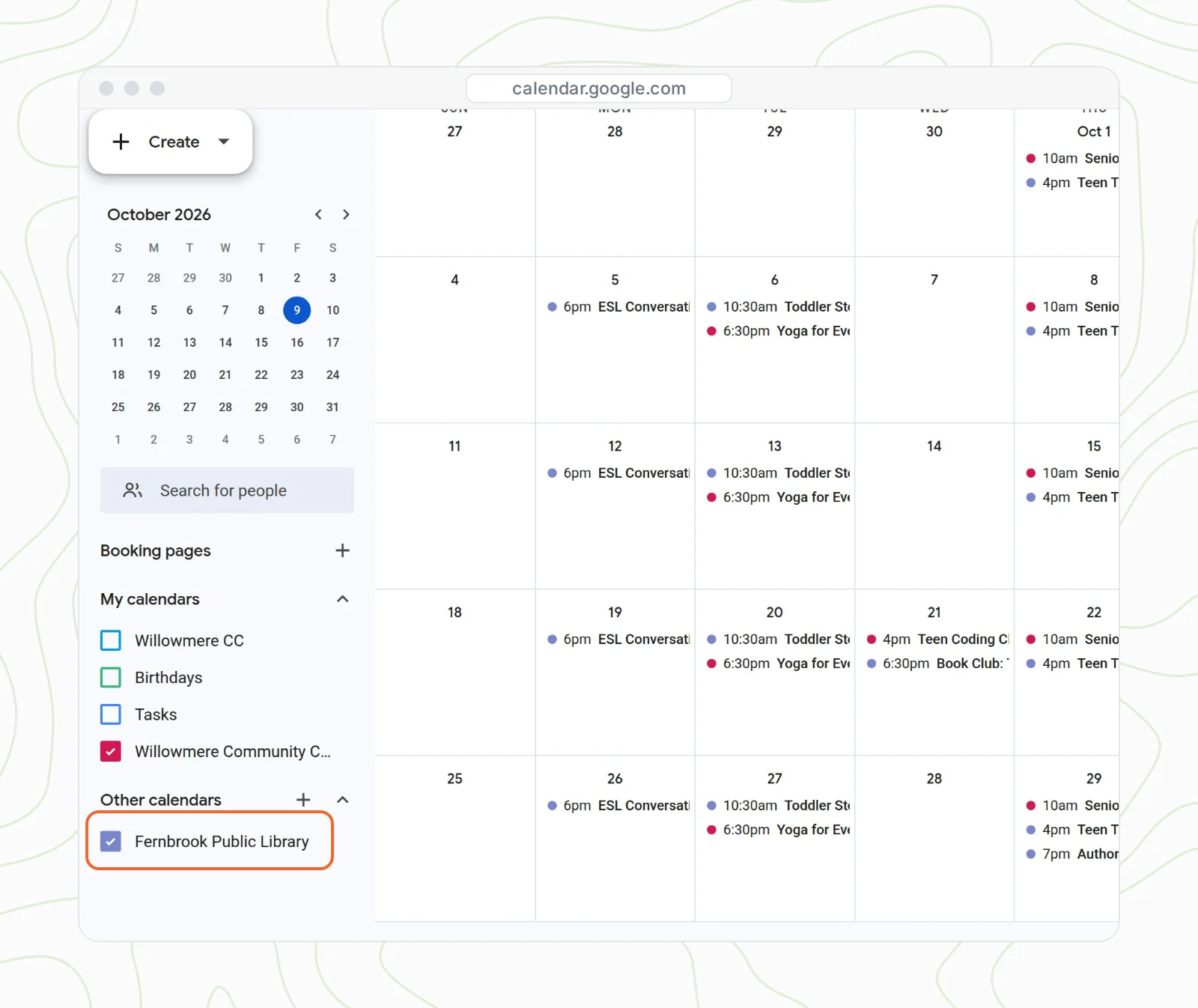Collapse the Other calendars section
The height and width of the screenshot is (1008, 1198).
tap(342, 800)
